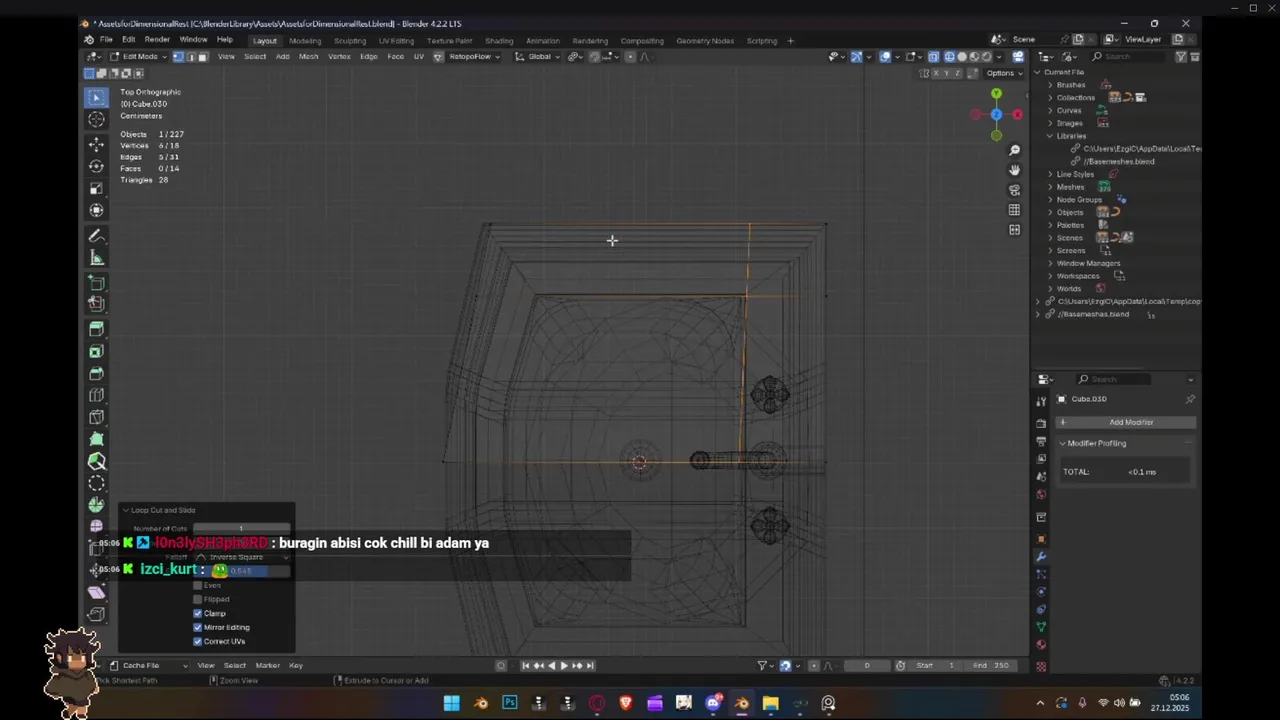
Task: Click outliner filter funnel icon
Action: pyautogui.click(x=1181, y=57)
